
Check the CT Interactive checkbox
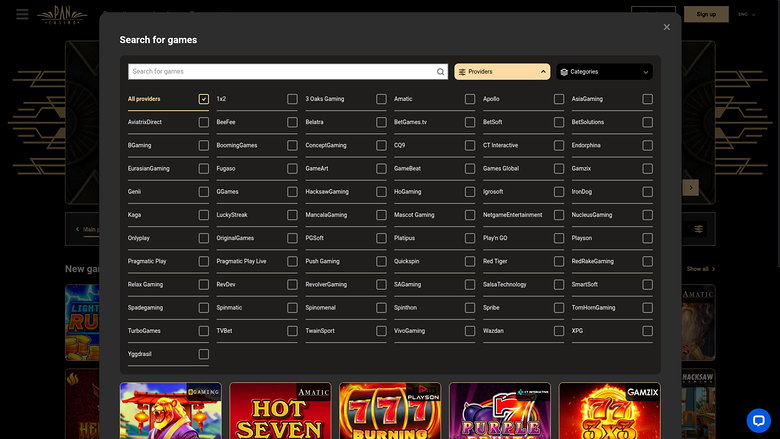pyautogui.click(x=559, y=145)
